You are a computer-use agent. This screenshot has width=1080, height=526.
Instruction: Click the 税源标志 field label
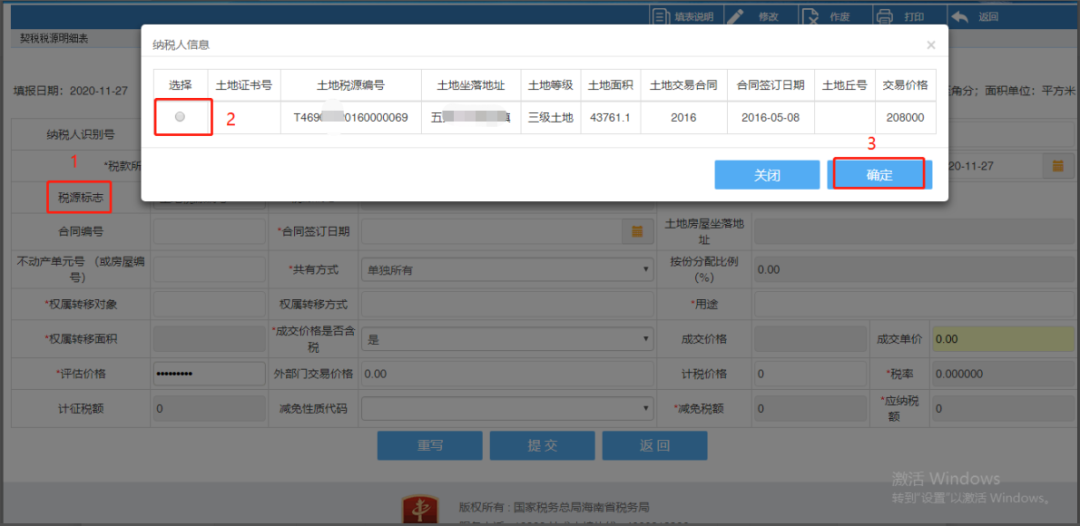tap(80, 196)
